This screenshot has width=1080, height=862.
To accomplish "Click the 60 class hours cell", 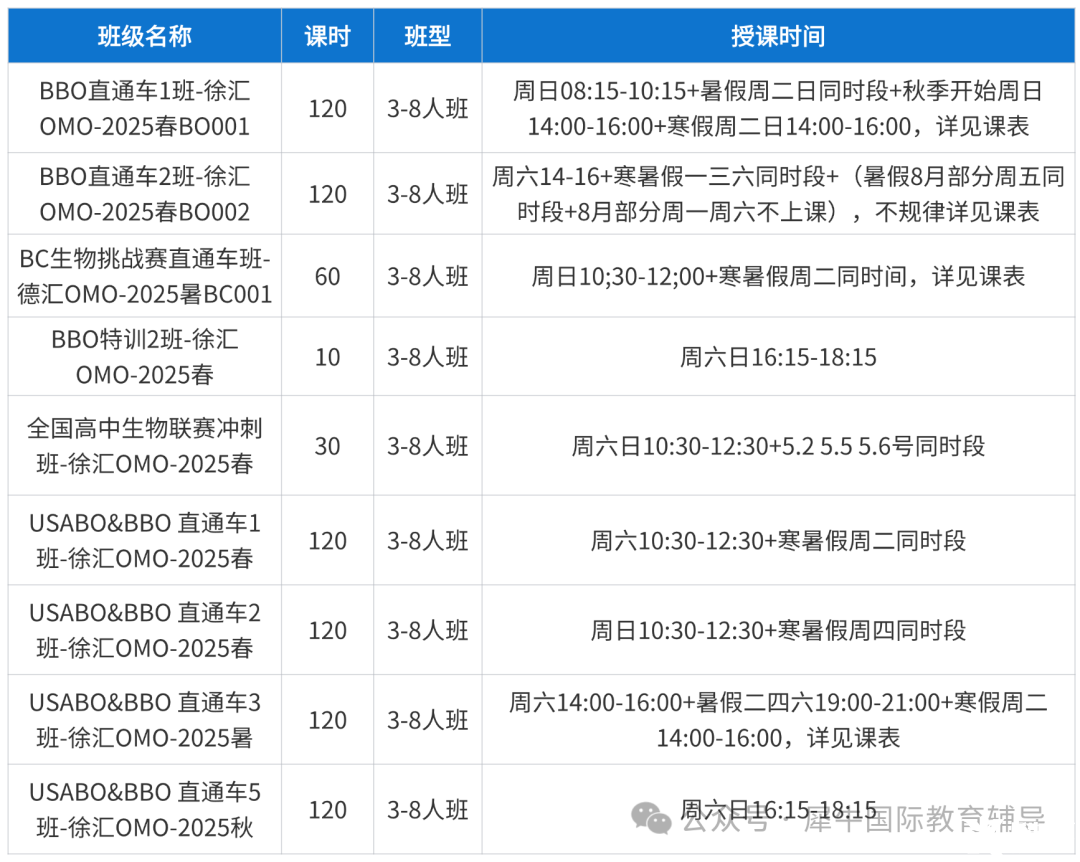I will pyautogui.click(x=327, y=276).
